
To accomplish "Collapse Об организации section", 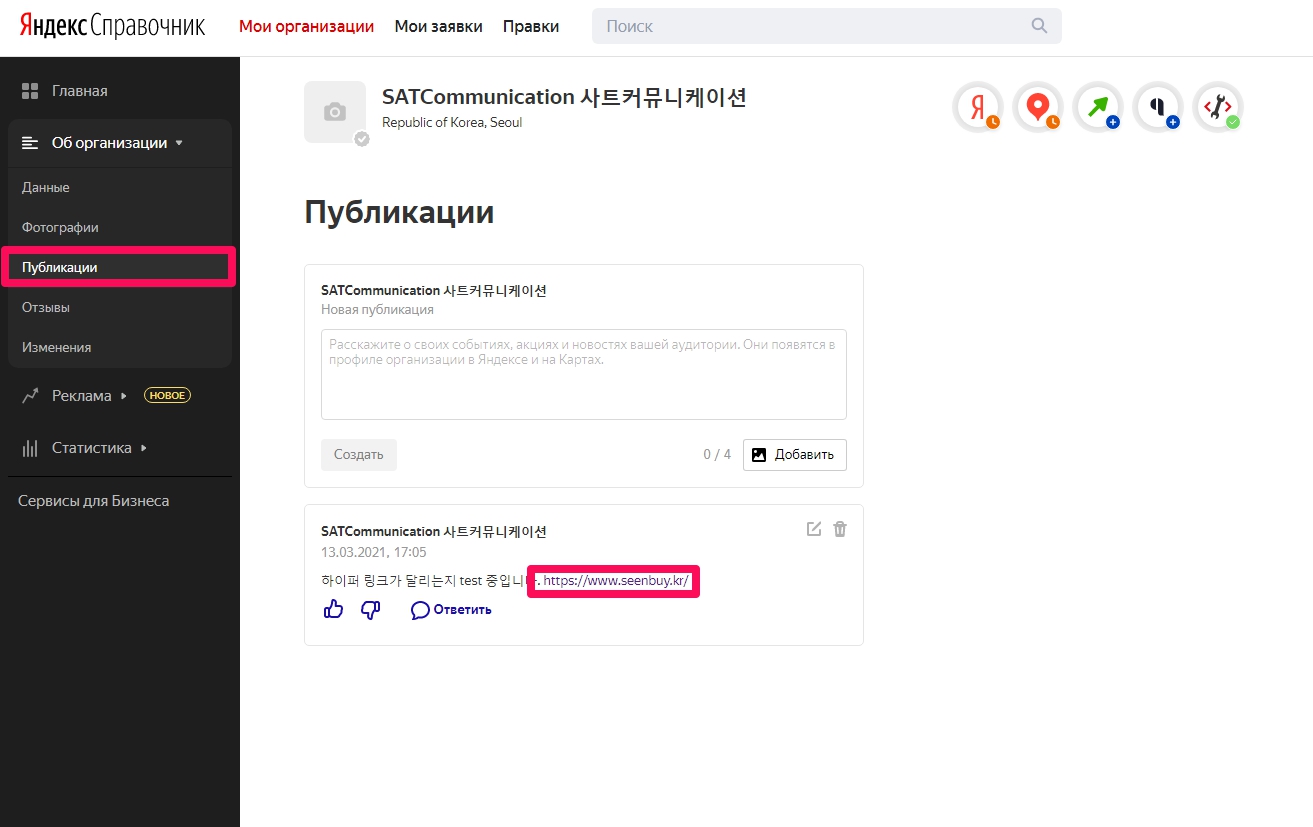I will pyautogui.click(x=120, y=143).
